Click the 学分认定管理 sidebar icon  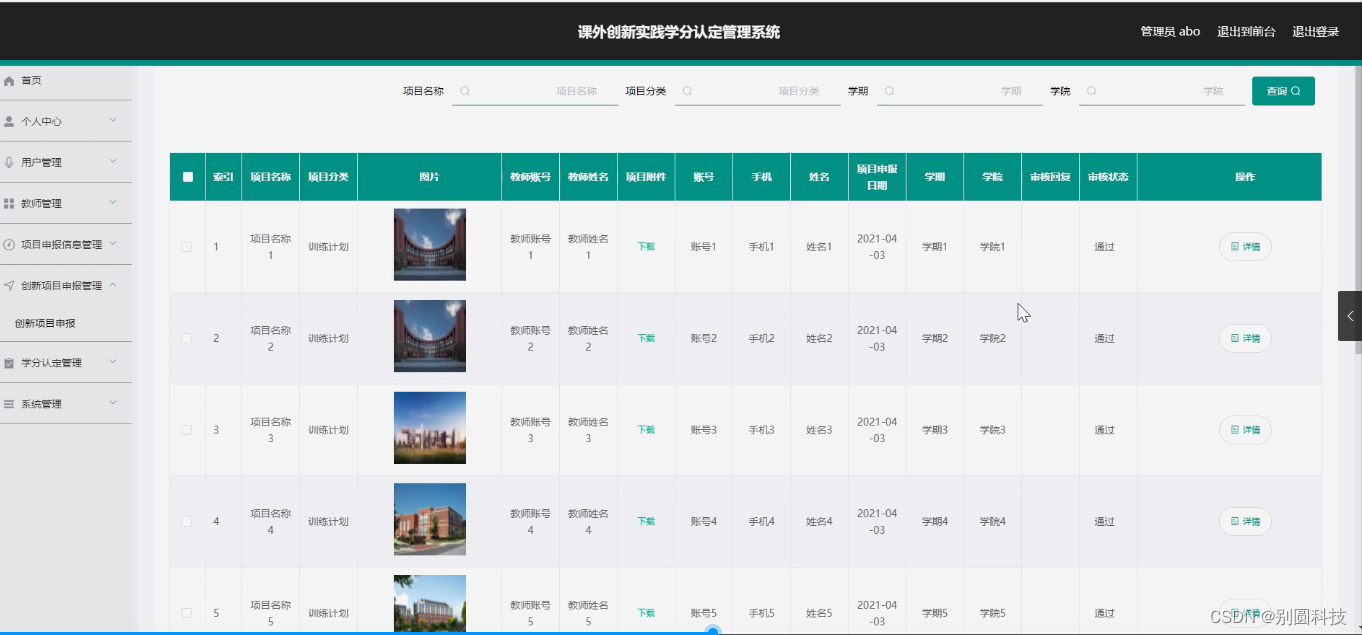(10, 363)
